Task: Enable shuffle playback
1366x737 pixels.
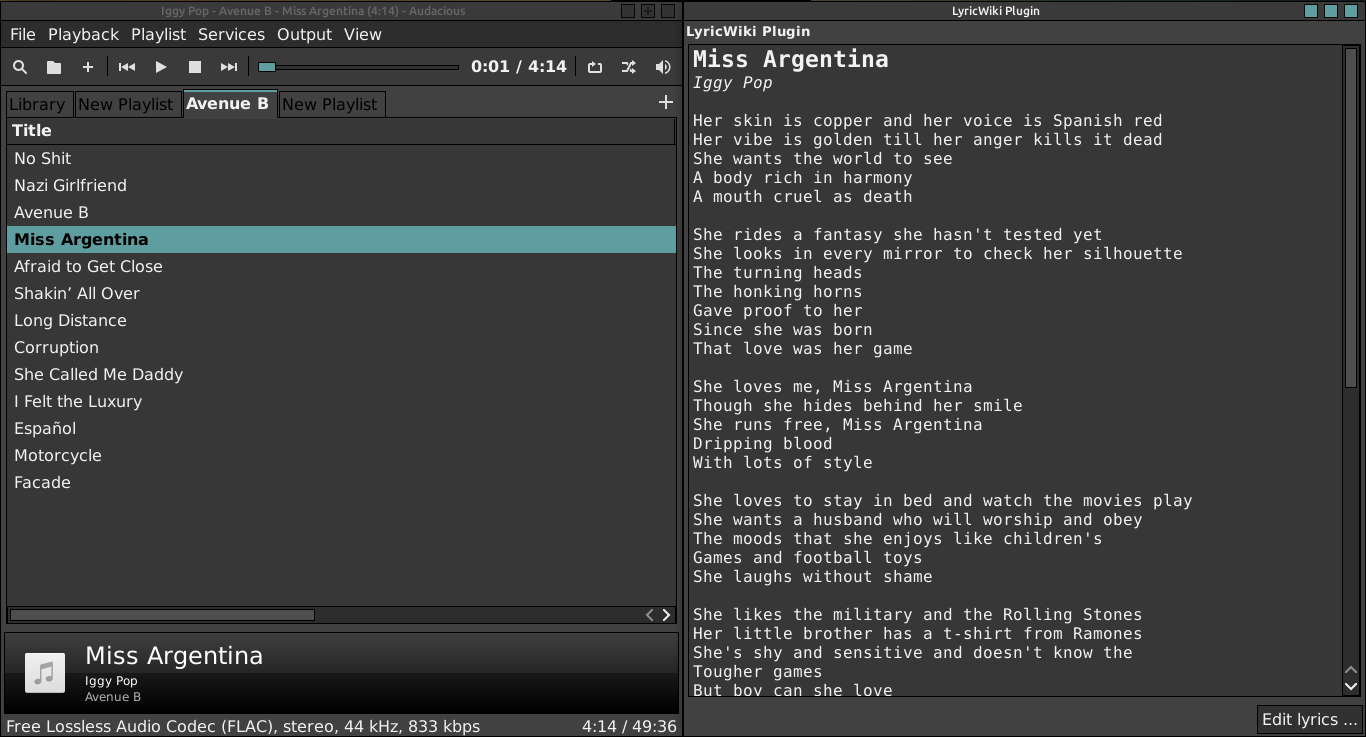Action: click(x=628, y=66)
